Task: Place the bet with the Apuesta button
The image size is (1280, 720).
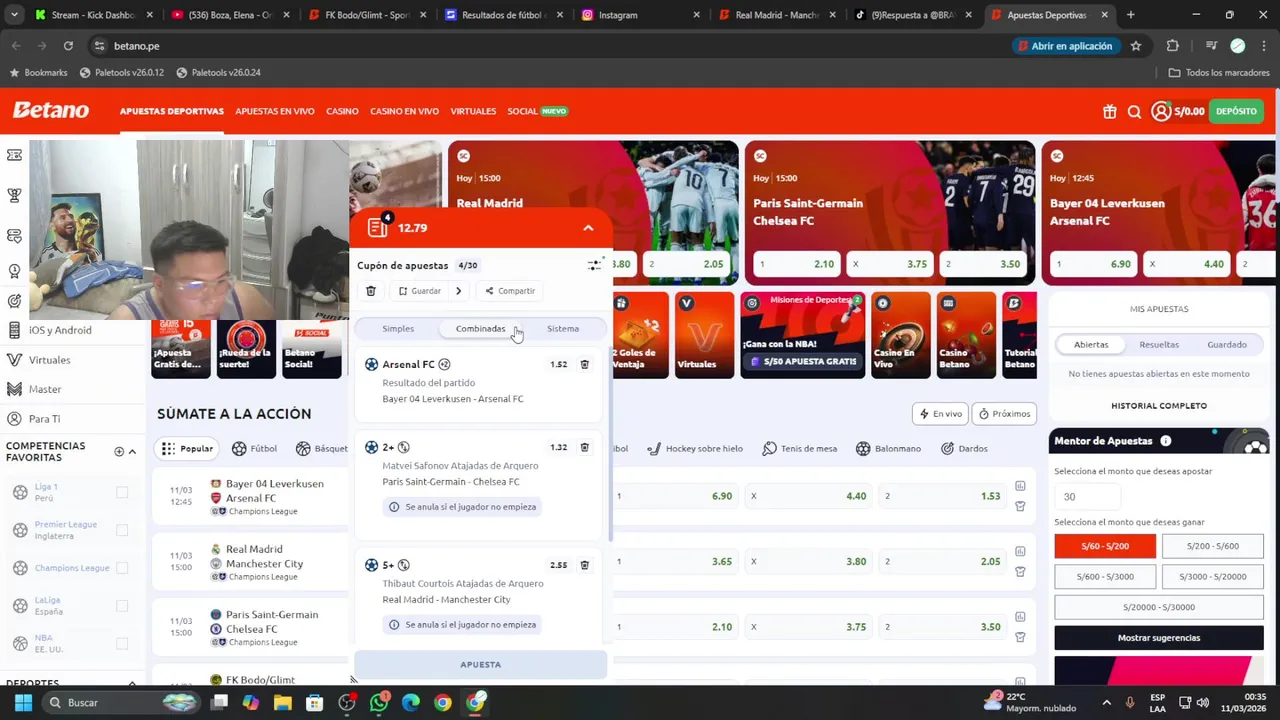Action: tap(481, 665)
